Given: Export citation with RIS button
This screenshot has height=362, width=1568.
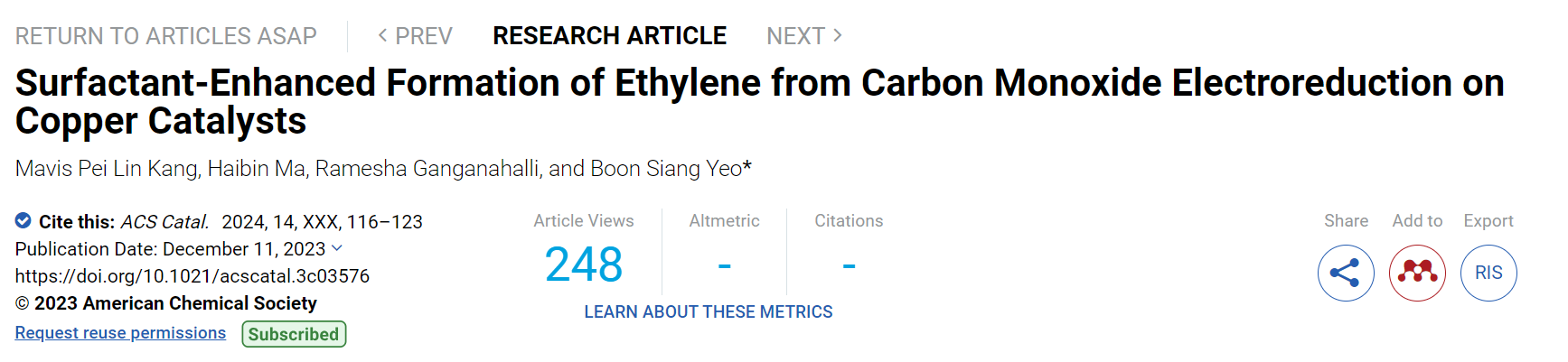Looking at the screenshot, I should coord(1488,273).
